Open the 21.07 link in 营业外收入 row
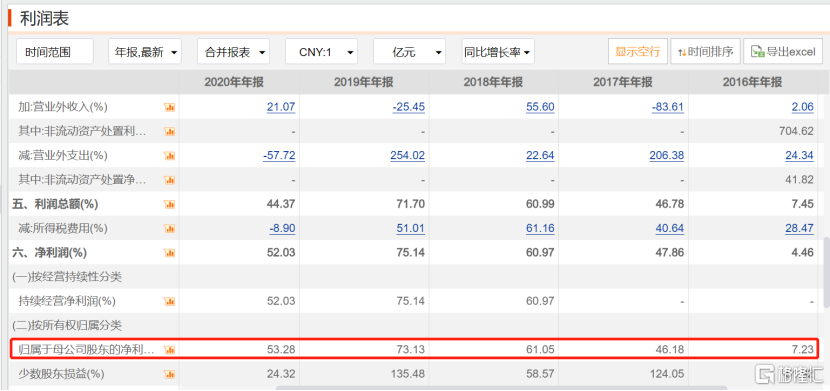 click(281, 107)
